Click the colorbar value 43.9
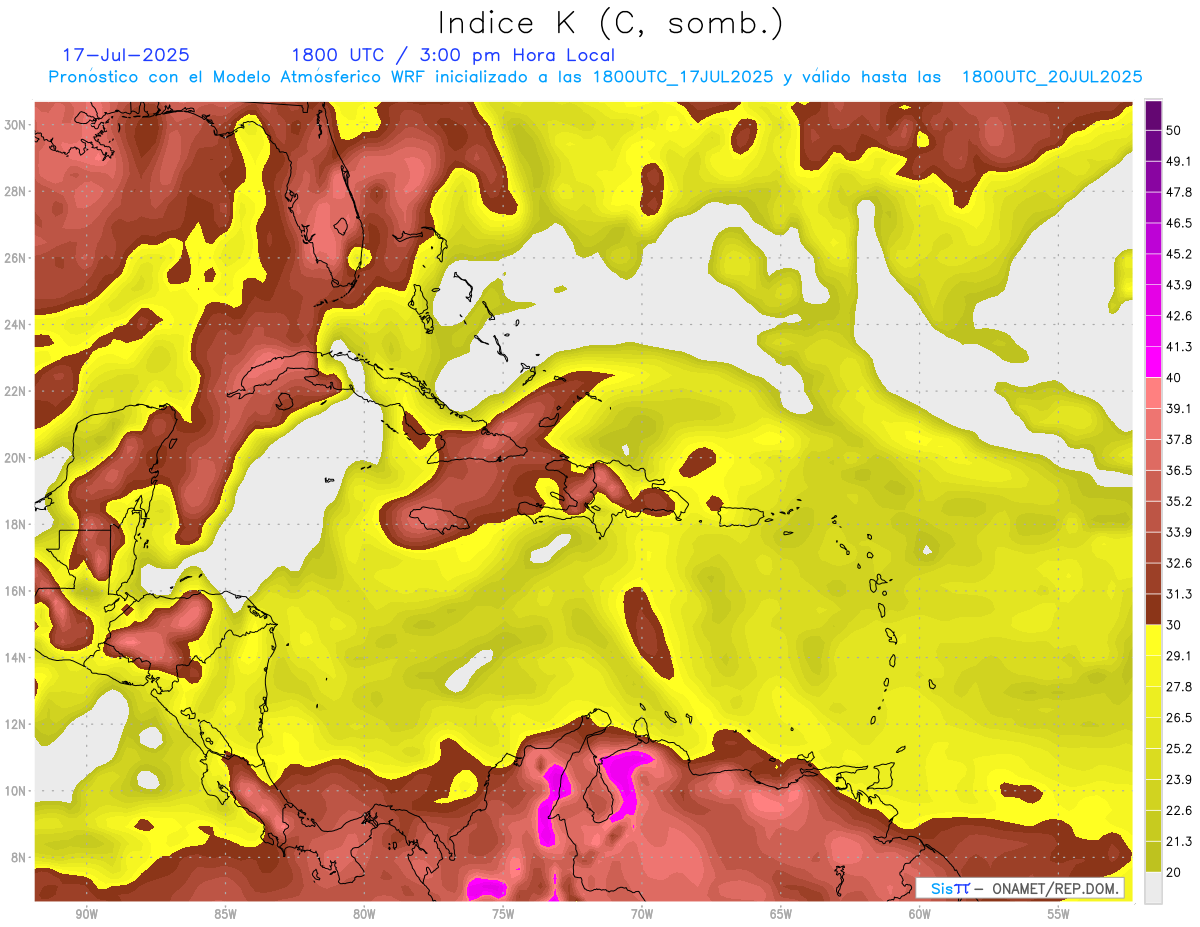 (x=1178, y=285)
